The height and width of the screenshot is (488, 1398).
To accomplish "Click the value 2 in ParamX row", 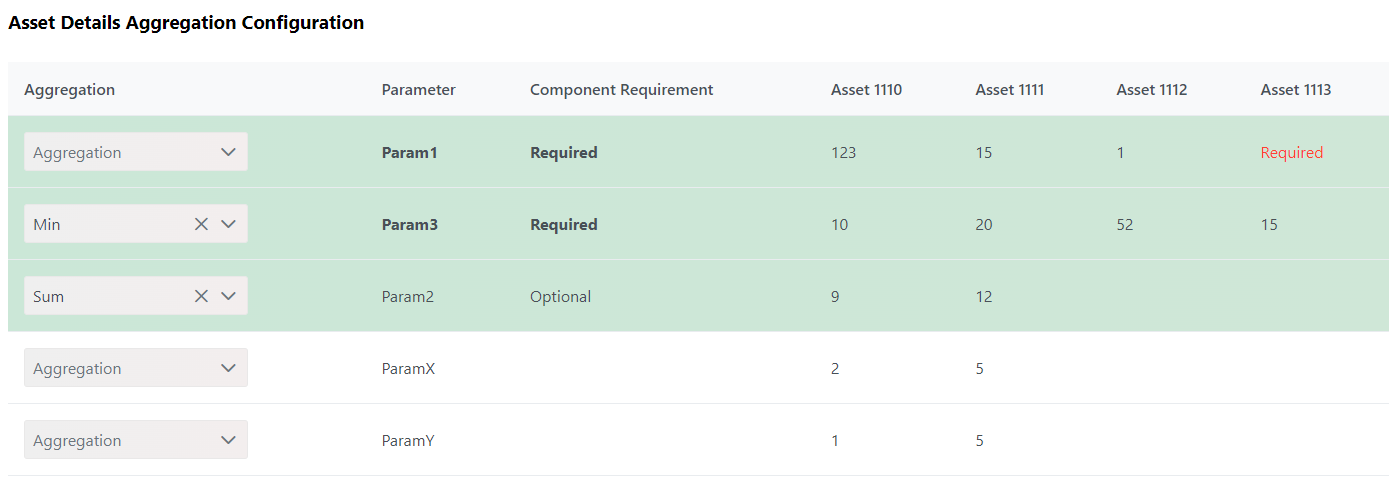I will point(835,369).
